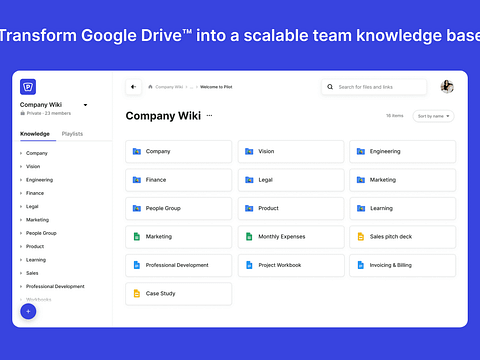This screenshot has height=360, width=480.
Task: Click the Learning folder name in grid
Action: coord(381,208)
